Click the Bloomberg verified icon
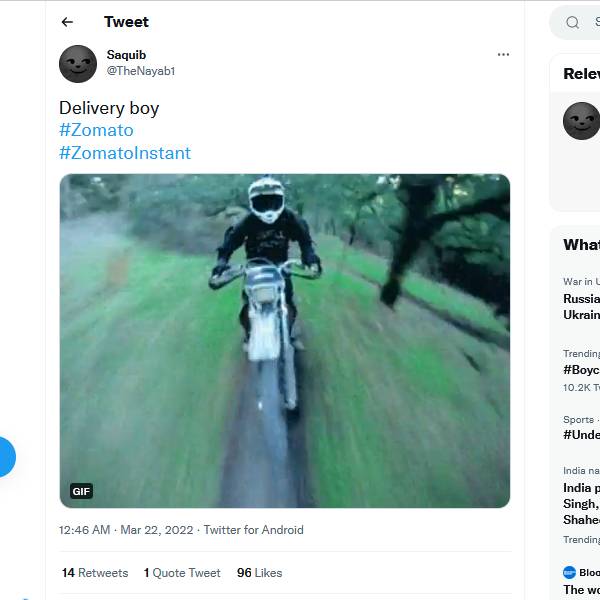 pyautogui.click(x=569, y=573)
